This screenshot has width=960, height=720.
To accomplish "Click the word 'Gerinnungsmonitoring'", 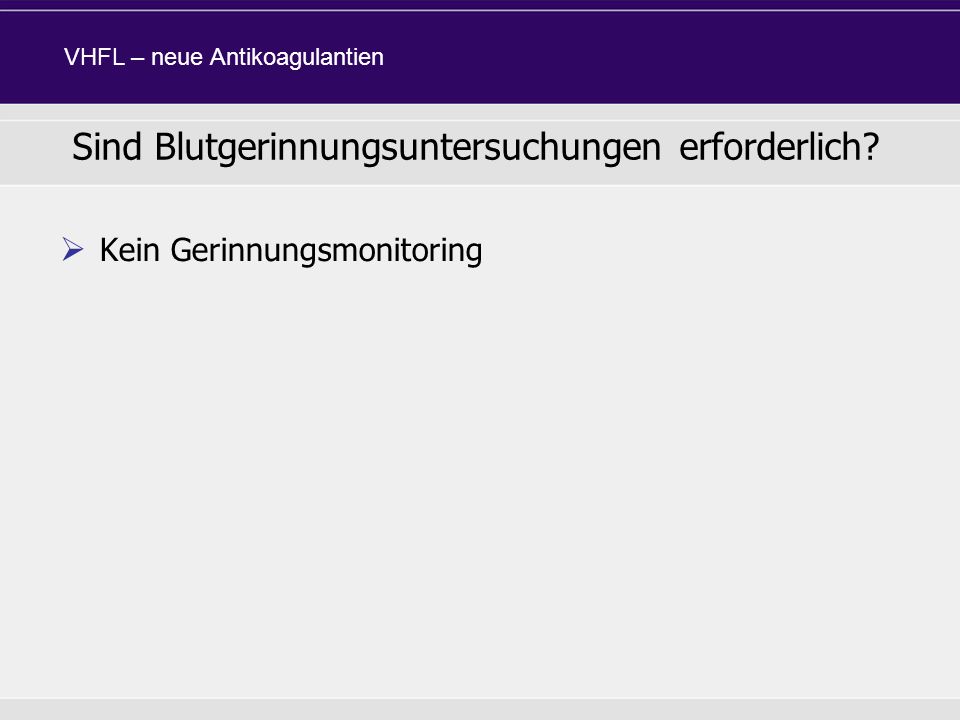I will [326, 251].
